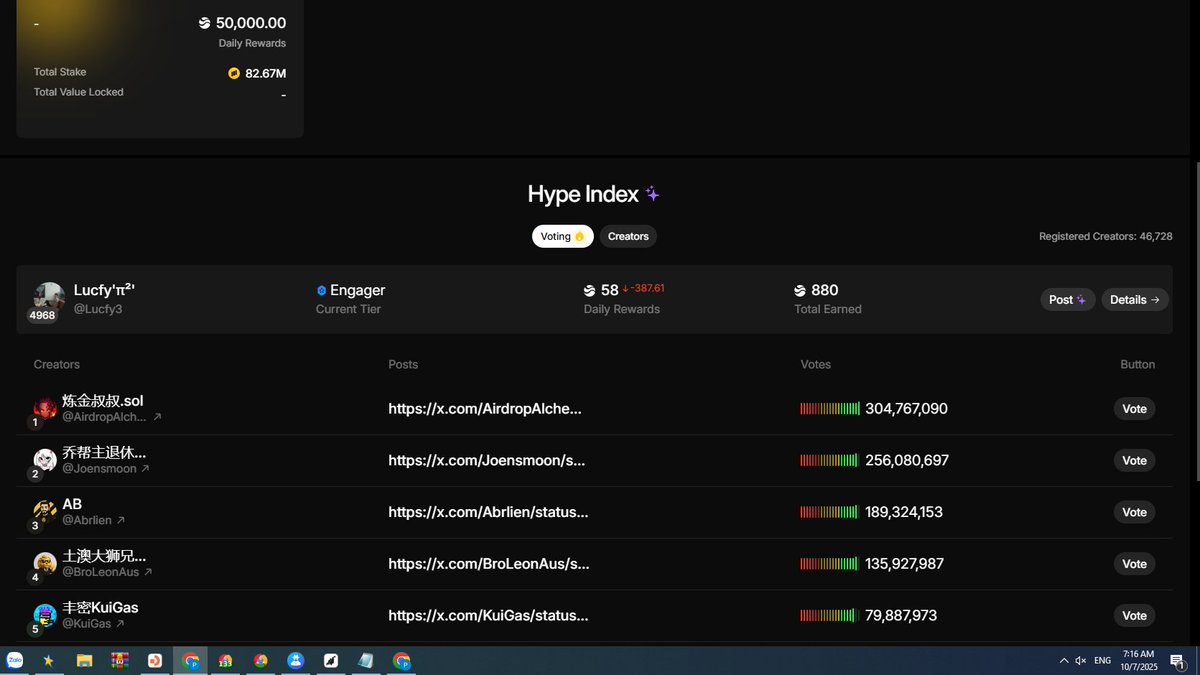Open the x.com/BroLeonAus post link
This screenshot has width=1200, height=675.
[x=489, y=564]
